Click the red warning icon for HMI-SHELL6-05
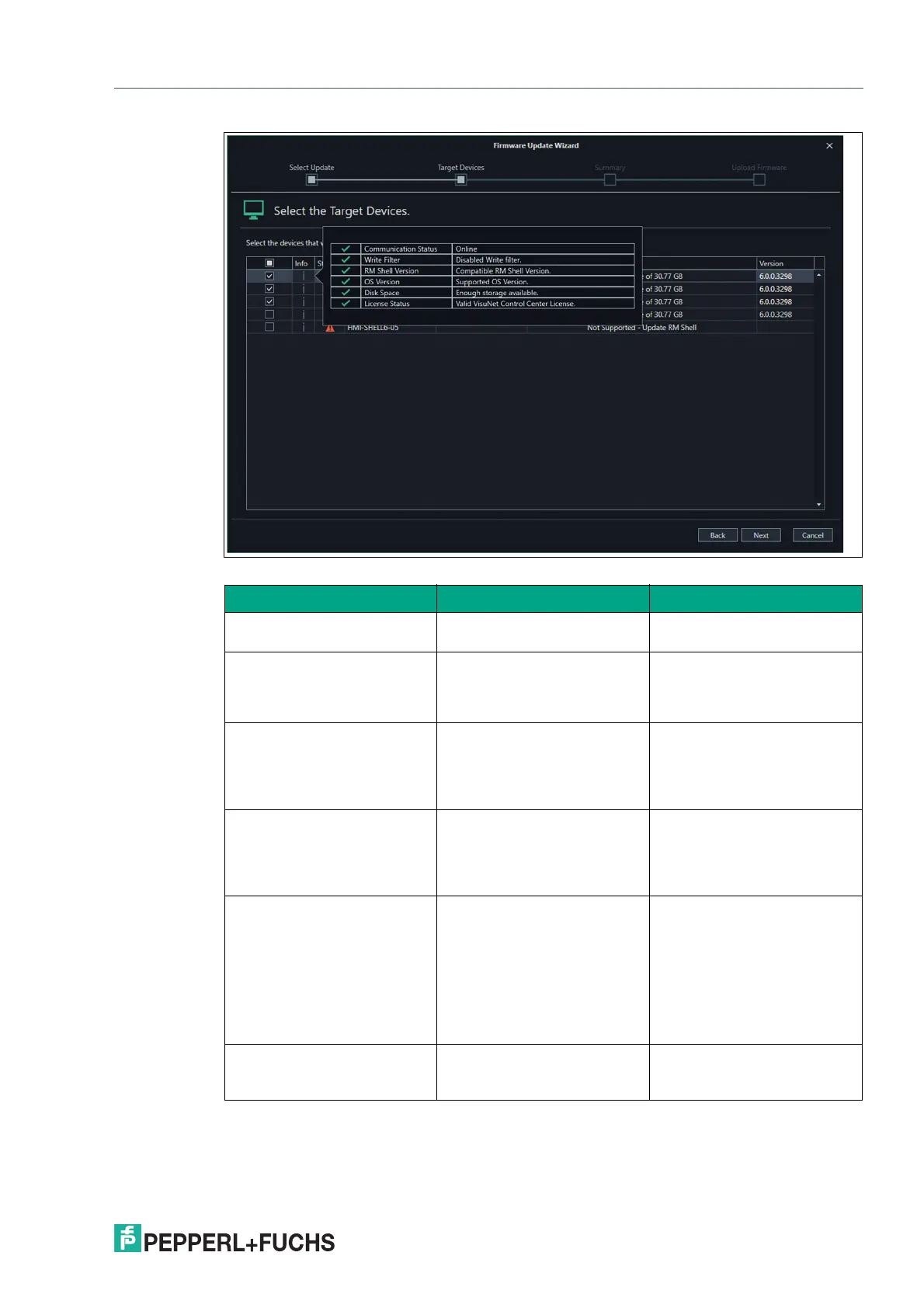The image size is (924, 1308). pyautogui.click(x=330, y=328)
